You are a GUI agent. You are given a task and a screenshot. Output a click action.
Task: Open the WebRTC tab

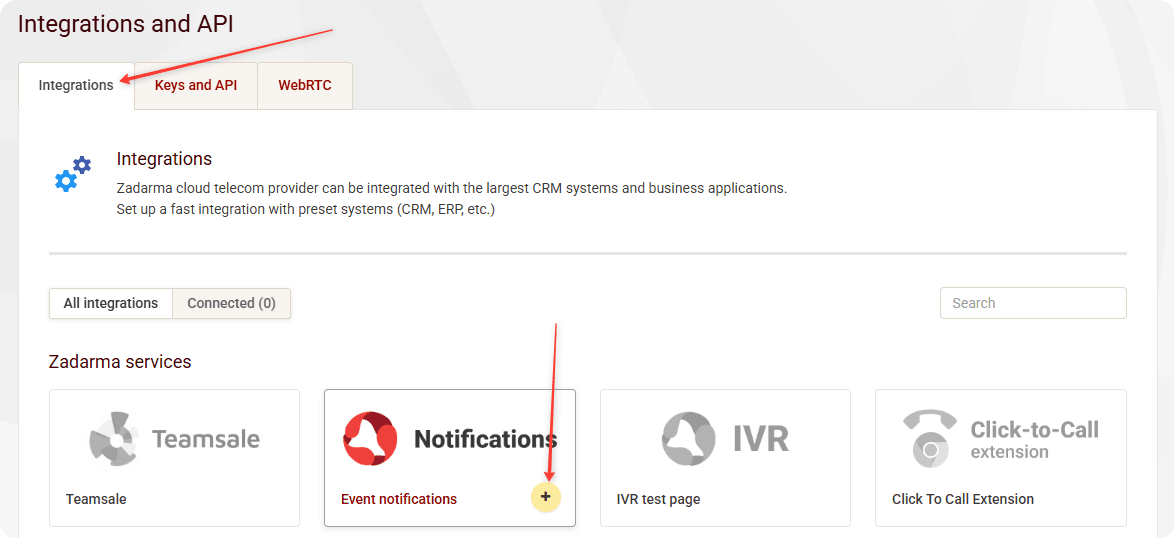click(305, 85)
